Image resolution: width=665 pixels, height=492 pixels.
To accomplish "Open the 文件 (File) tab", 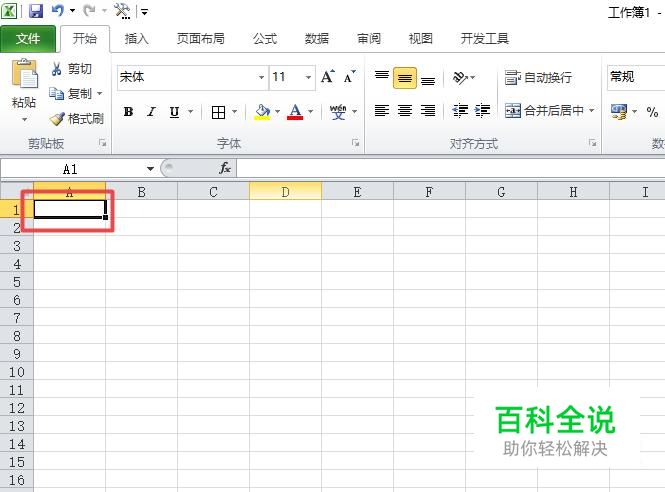I will pyautogui.click(x=28, y=39).
